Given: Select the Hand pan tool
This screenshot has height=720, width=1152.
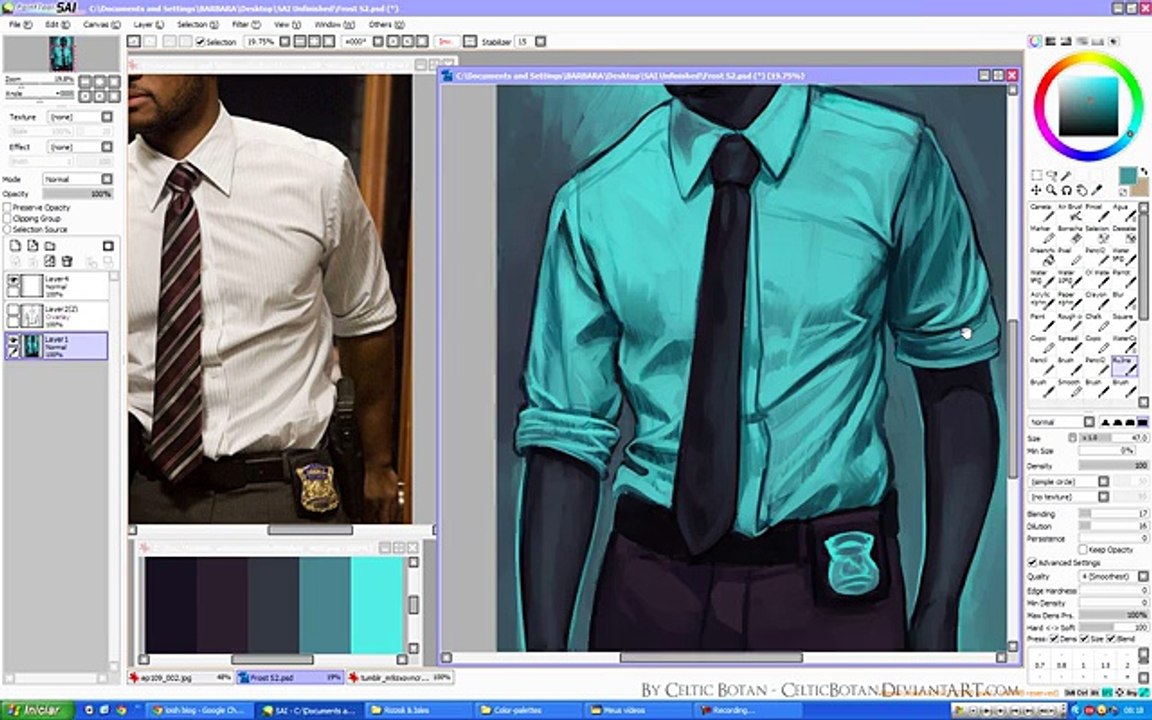Looking at the screenshot, I should (x=1082, y=190).
